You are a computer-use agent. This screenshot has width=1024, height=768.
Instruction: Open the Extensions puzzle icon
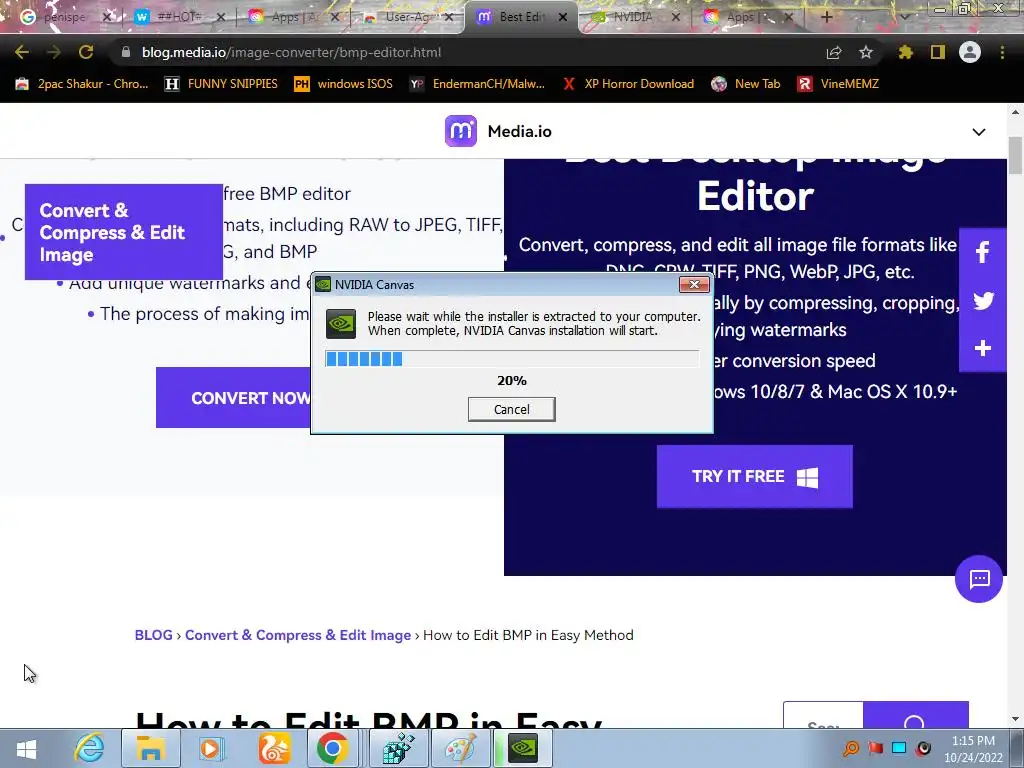click(x=905, y=52)
